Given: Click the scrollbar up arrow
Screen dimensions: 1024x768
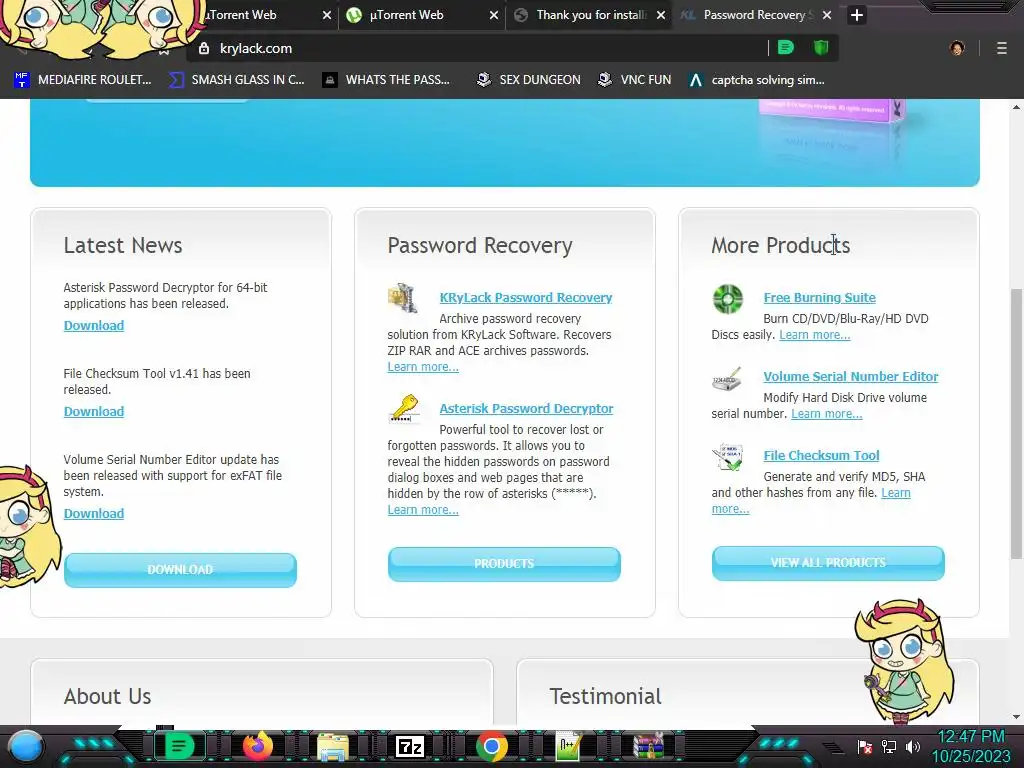Looking at the screenshot, I should pos(1016,106).
